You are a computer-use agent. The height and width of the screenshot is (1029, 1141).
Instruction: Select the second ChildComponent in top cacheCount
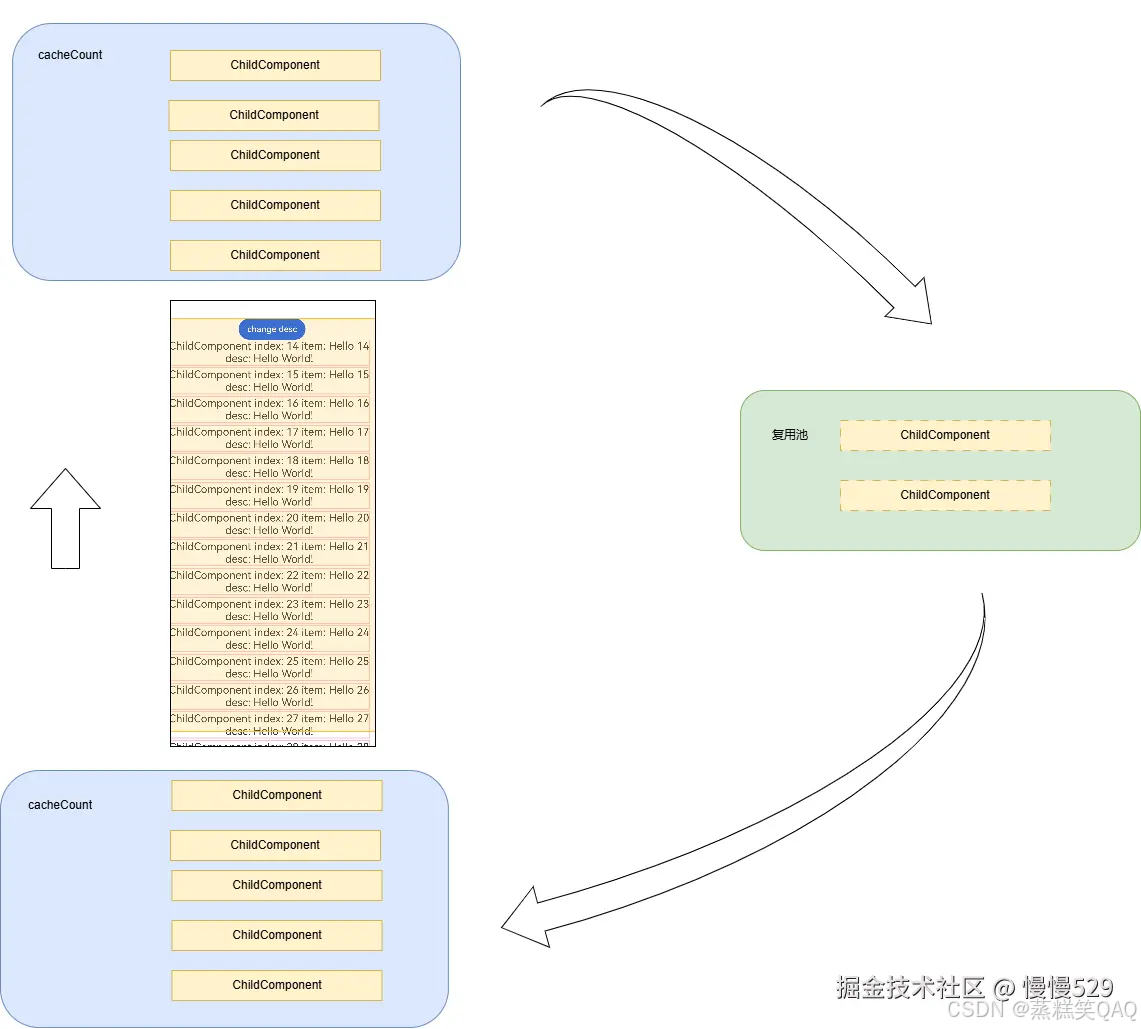pyautogui.click(x=274, y=115)
